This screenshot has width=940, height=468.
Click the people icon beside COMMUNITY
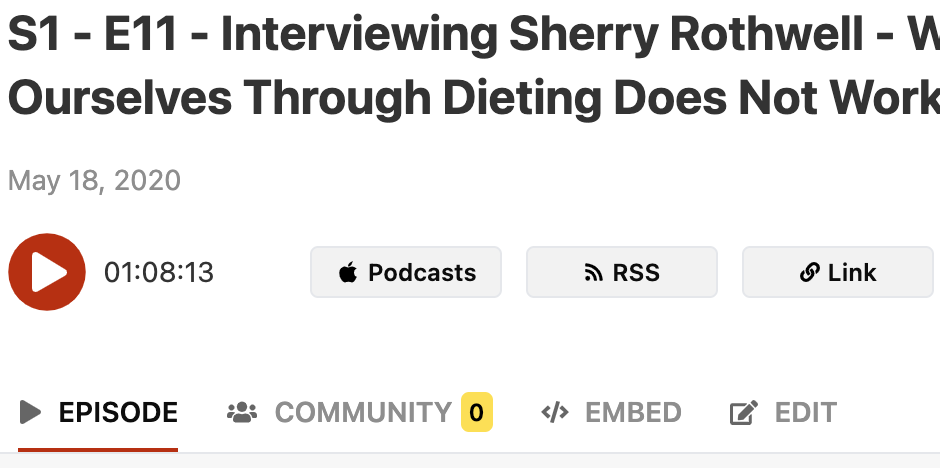pos(242,412)
